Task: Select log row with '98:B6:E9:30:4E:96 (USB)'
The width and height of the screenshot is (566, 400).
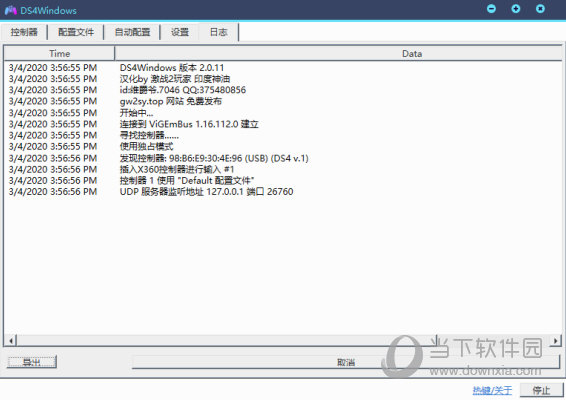Action: pyautogui.click(x=283, y=158)
